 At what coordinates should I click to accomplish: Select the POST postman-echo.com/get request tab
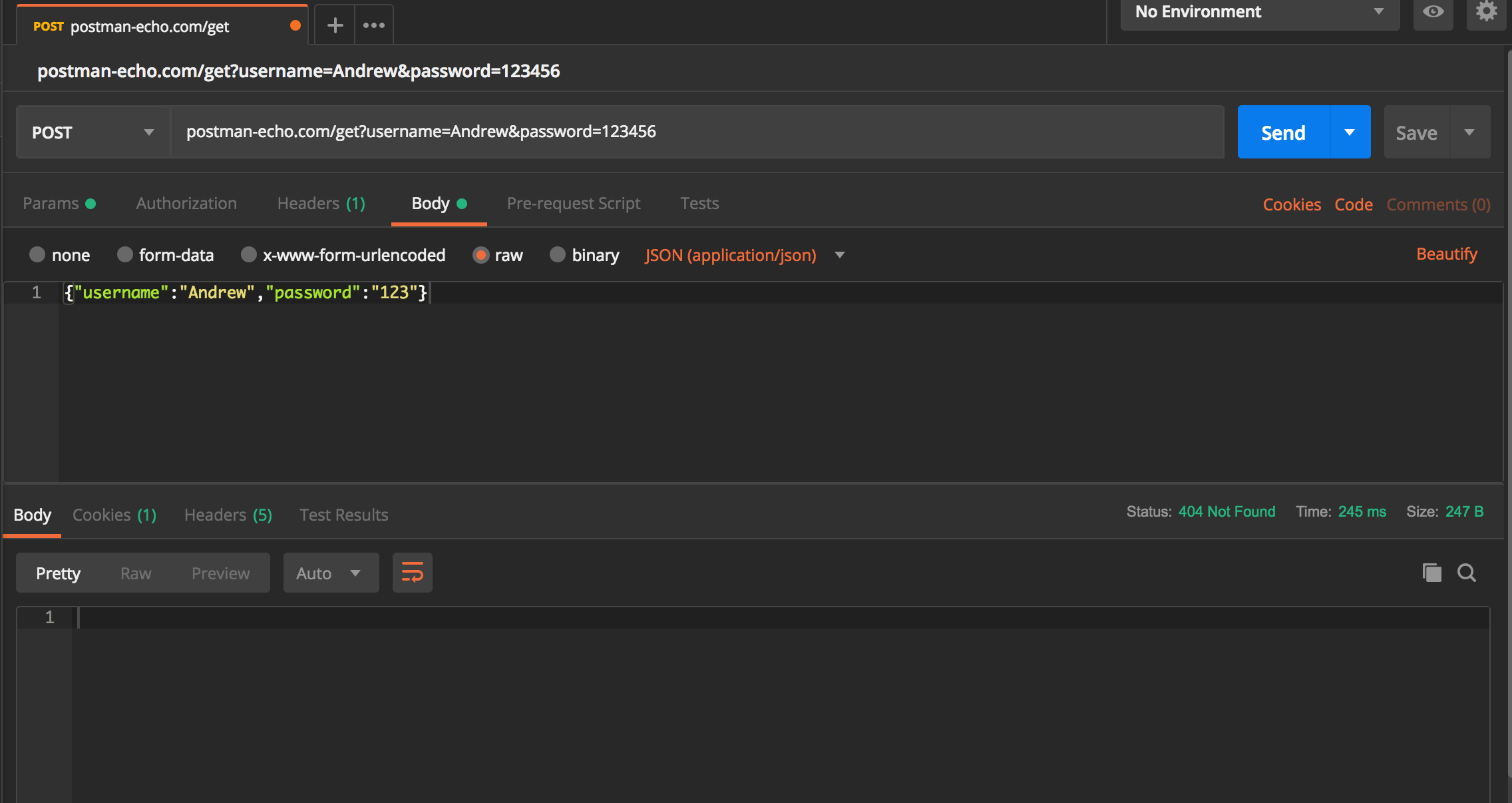click(162, 25)
